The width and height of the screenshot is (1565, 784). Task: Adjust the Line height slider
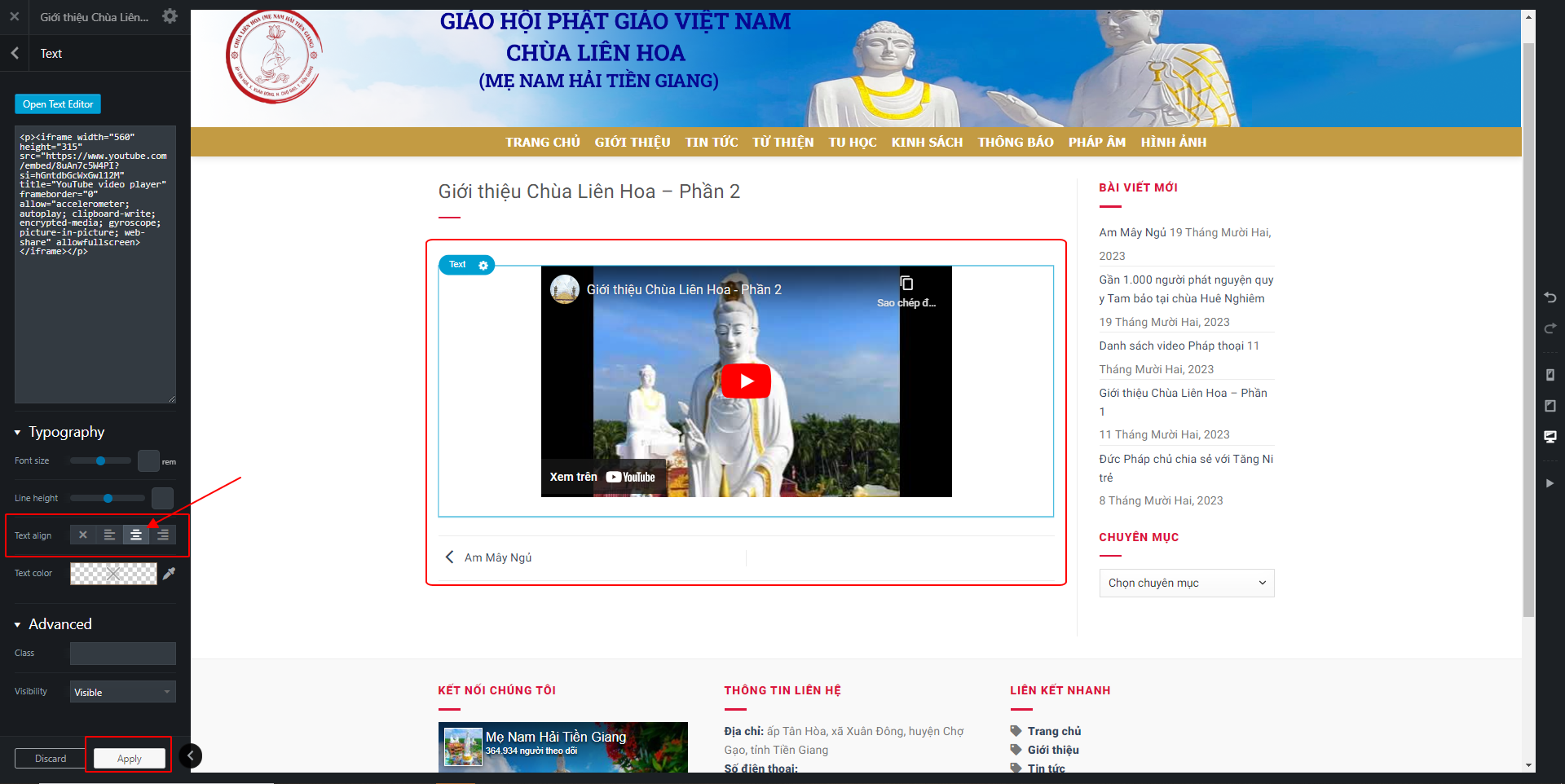(x=107, y=498)
